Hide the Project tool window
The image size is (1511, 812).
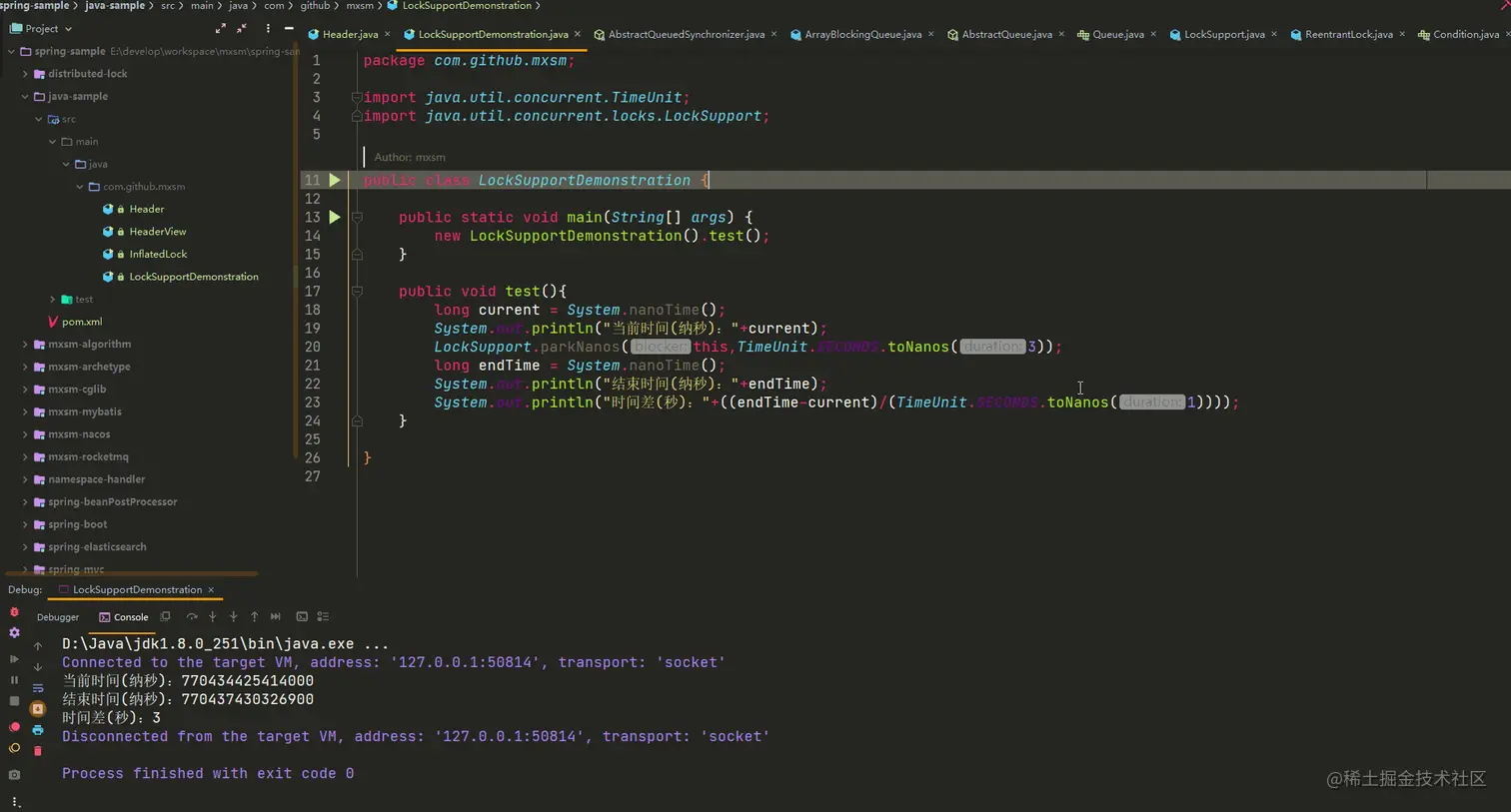click(x=289, y=29)
